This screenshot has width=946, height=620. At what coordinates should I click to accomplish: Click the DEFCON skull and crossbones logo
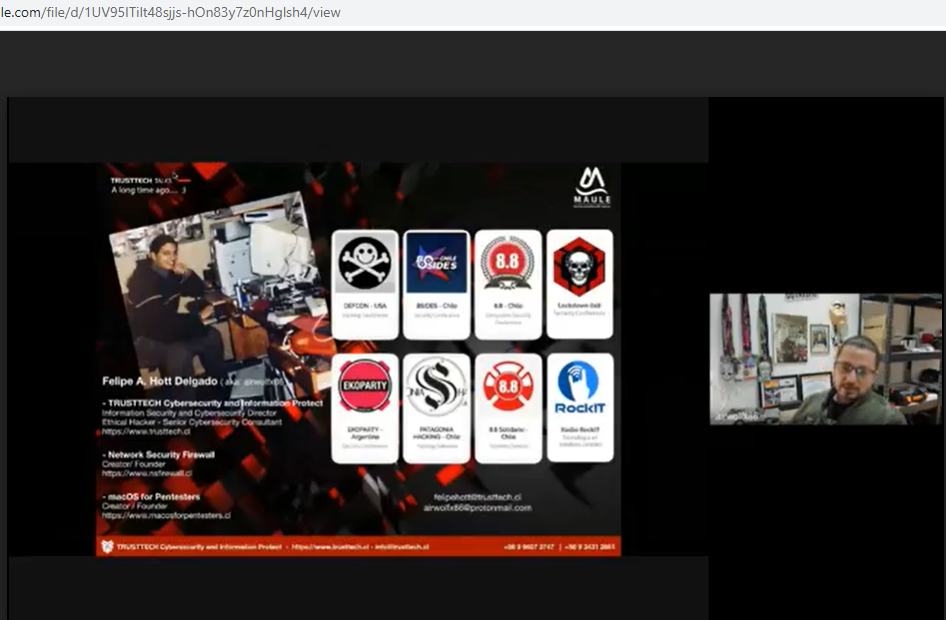pos(365,263)
